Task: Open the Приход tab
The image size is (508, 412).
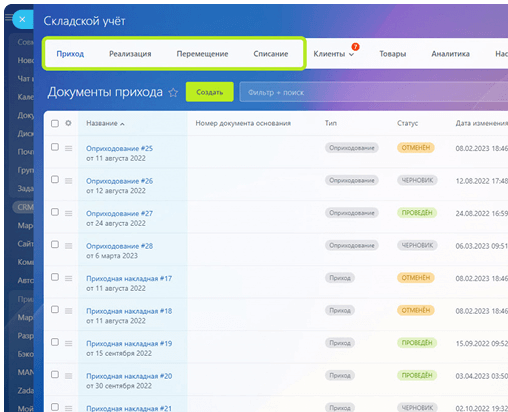Action: coord(70,54)
